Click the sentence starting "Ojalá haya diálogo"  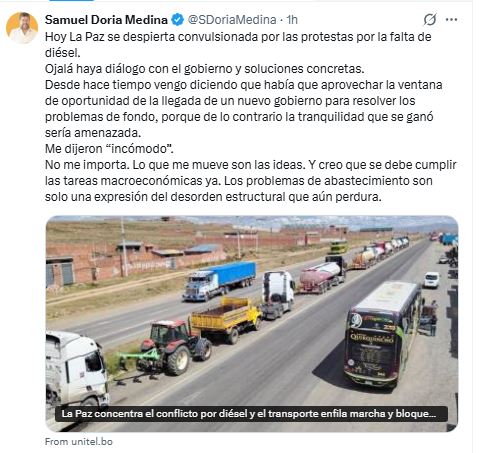point(205,69)
